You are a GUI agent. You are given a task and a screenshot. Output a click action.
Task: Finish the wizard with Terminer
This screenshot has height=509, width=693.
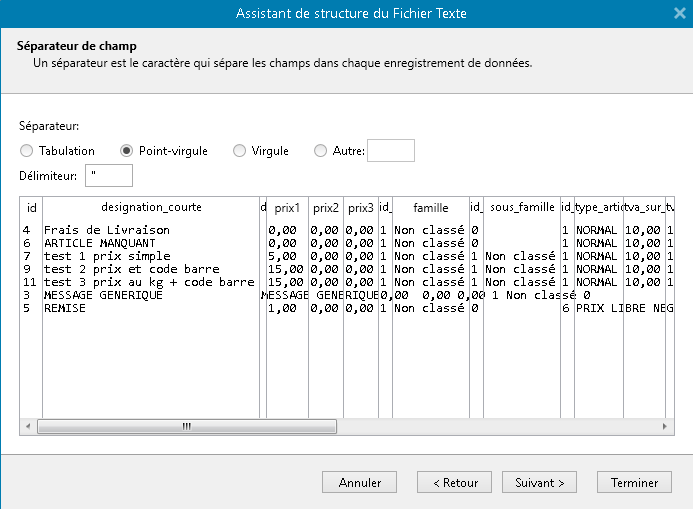tap(634, 482)
